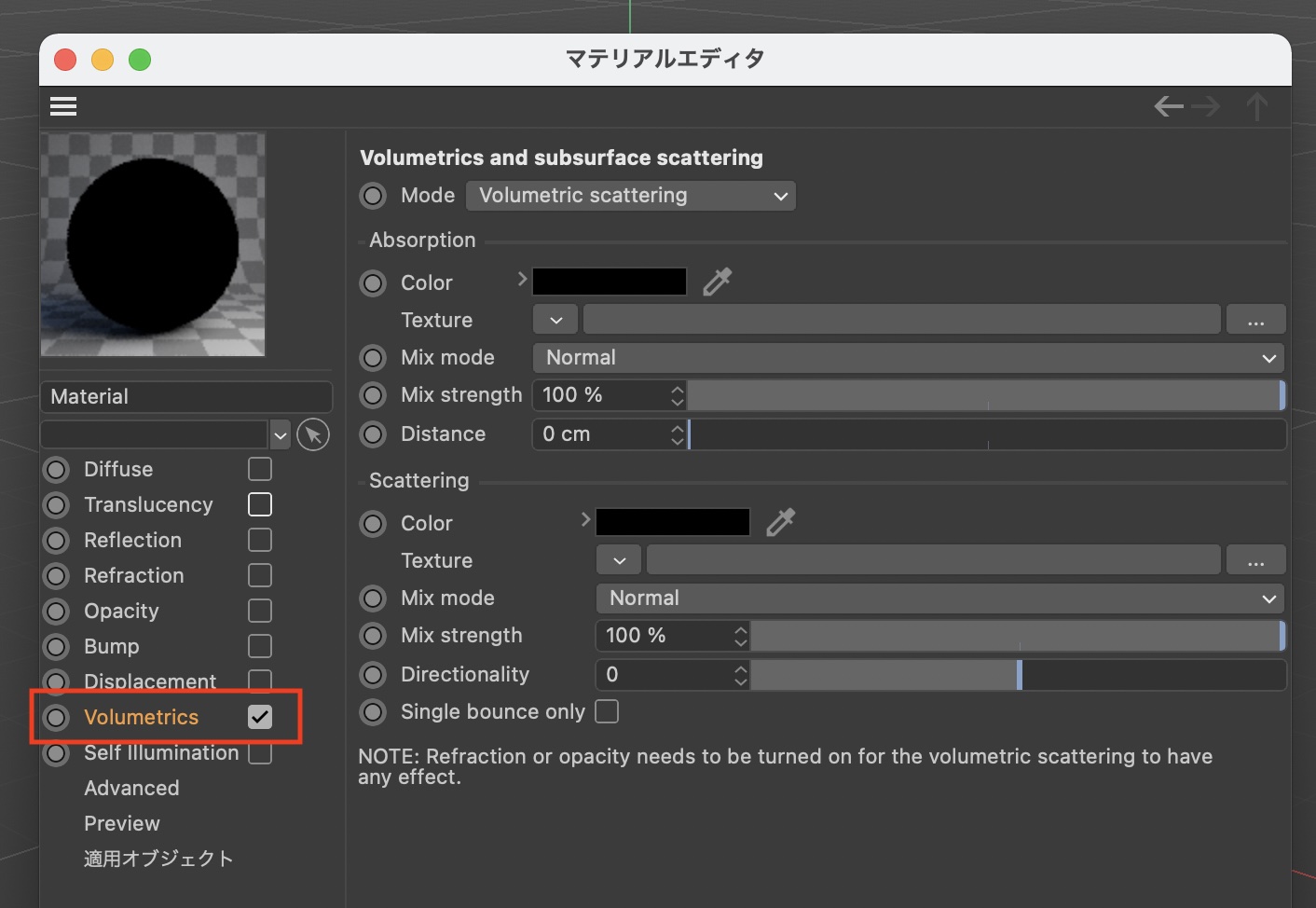
Task: Select the Advanced channel entry
Action: point(131,788)
